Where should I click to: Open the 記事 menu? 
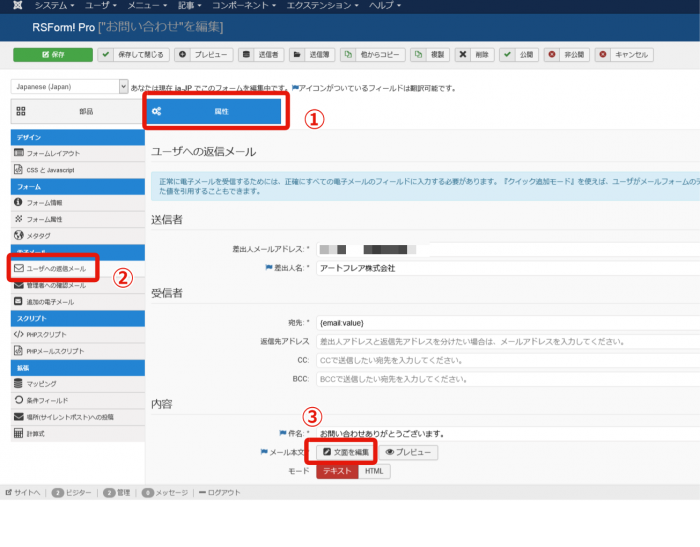click(189, 5)
